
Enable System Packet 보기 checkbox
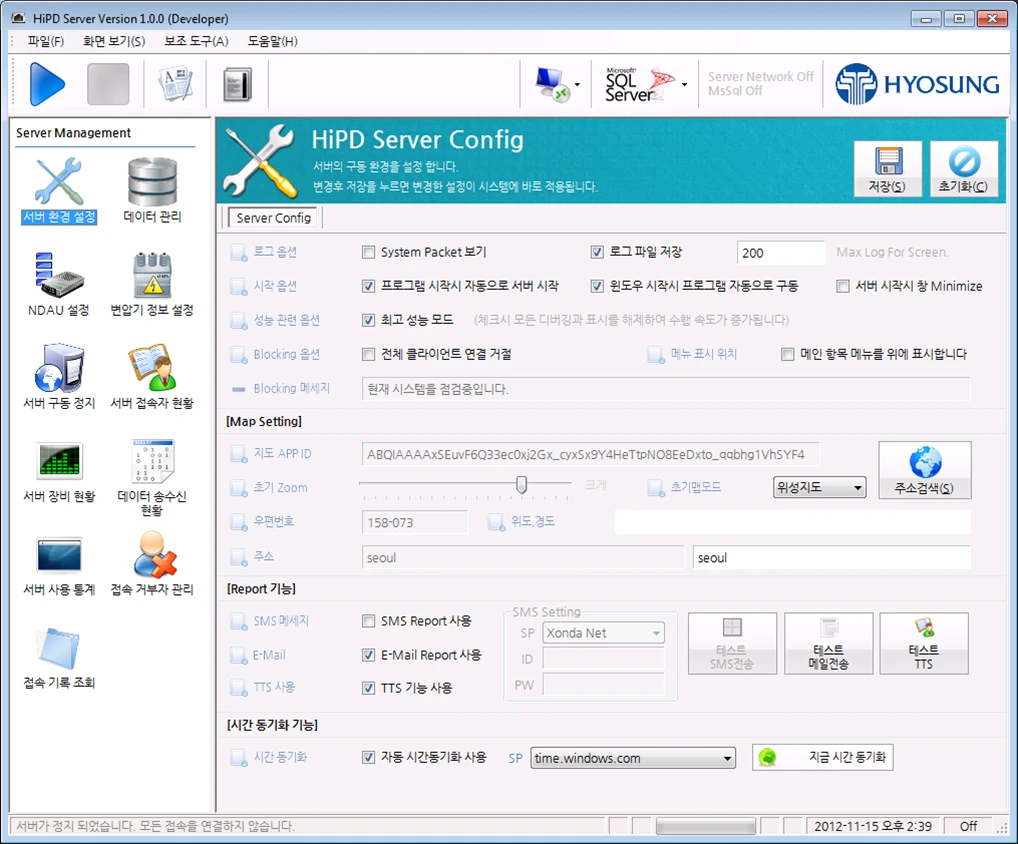369,252
